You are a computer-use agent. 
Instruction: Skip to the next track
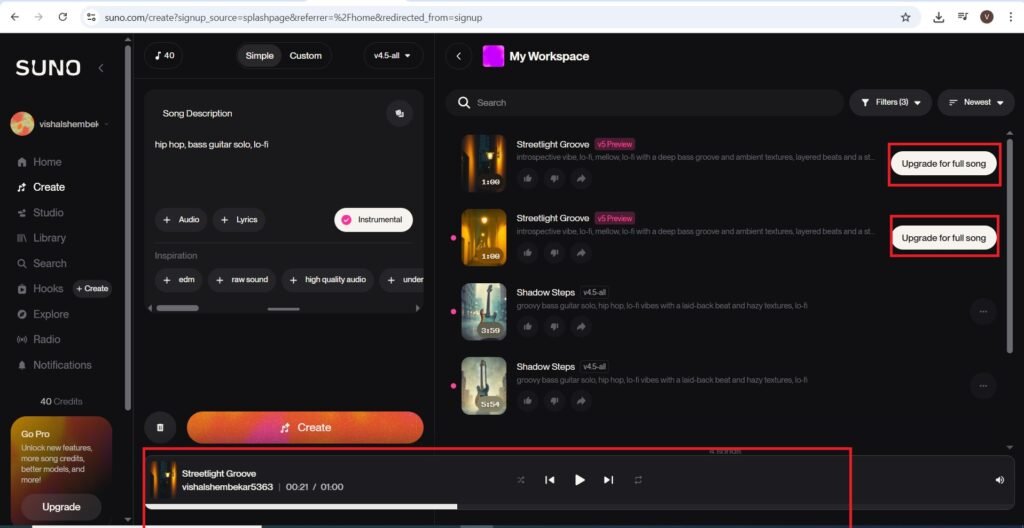(608, 480)
